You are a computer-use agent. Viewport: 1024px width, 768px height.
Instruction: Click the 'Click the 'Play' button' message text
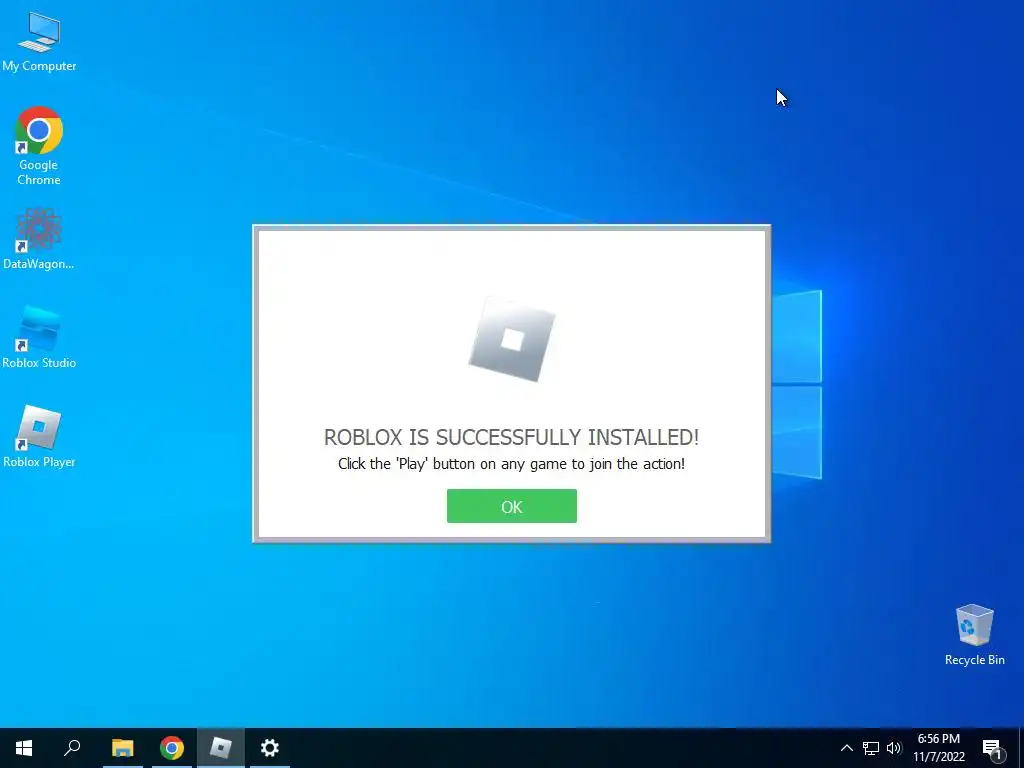(511, 464)
